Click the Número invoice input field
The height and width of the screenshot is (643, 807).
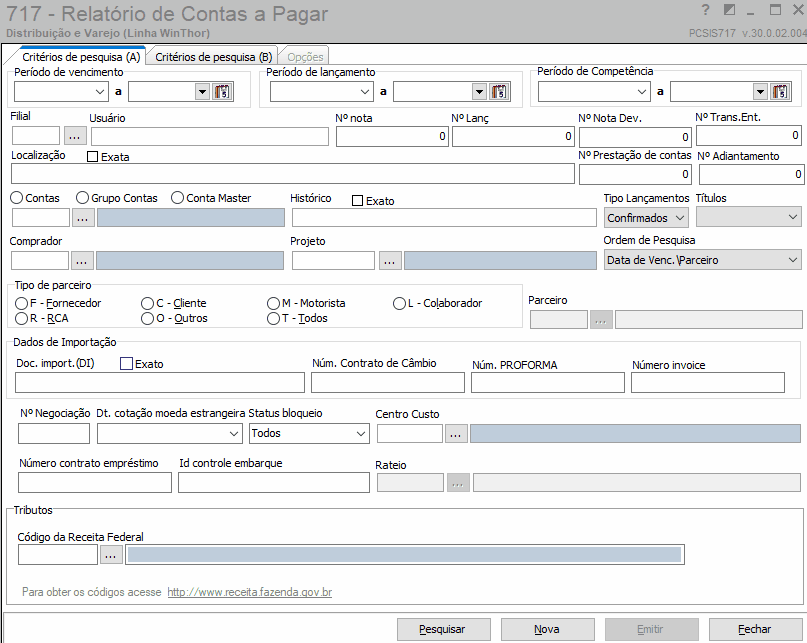tap(708, 383)
